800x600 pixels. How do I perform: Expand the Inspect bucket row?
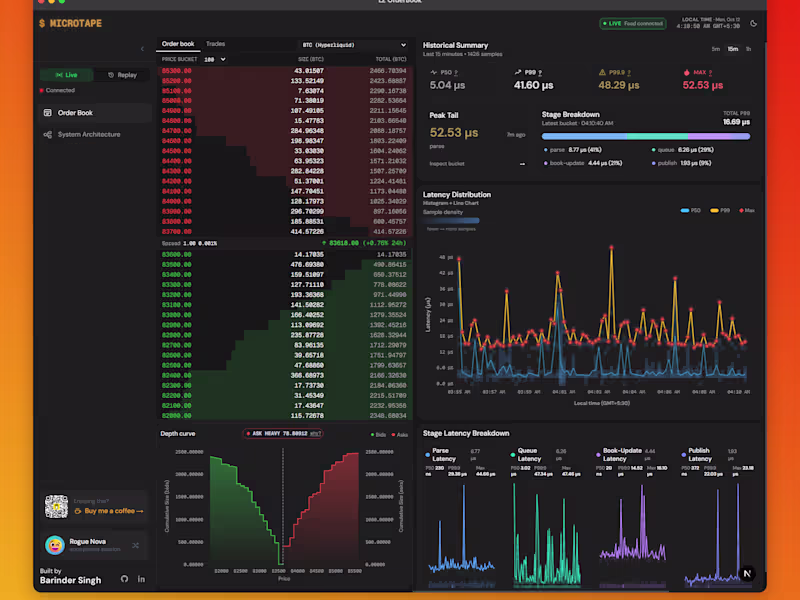pyautogui.click(x=477, y=164)
